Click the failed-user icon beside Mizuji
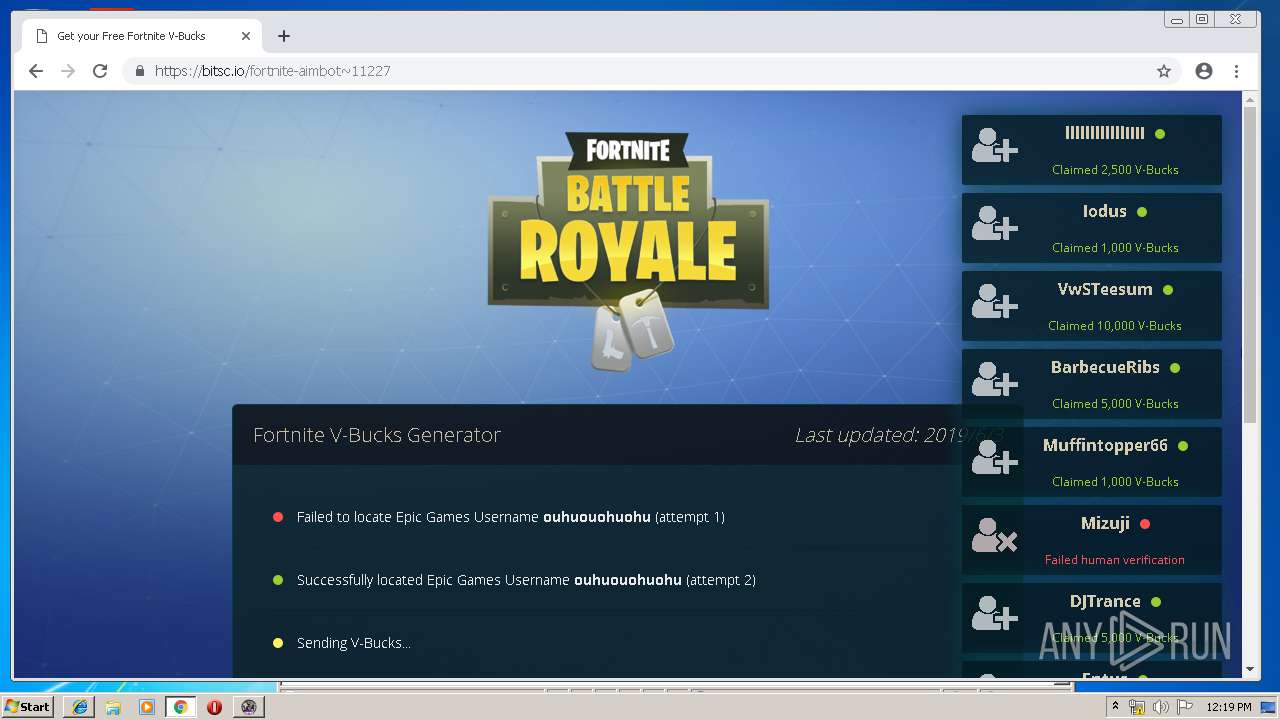 coord(994,536)
